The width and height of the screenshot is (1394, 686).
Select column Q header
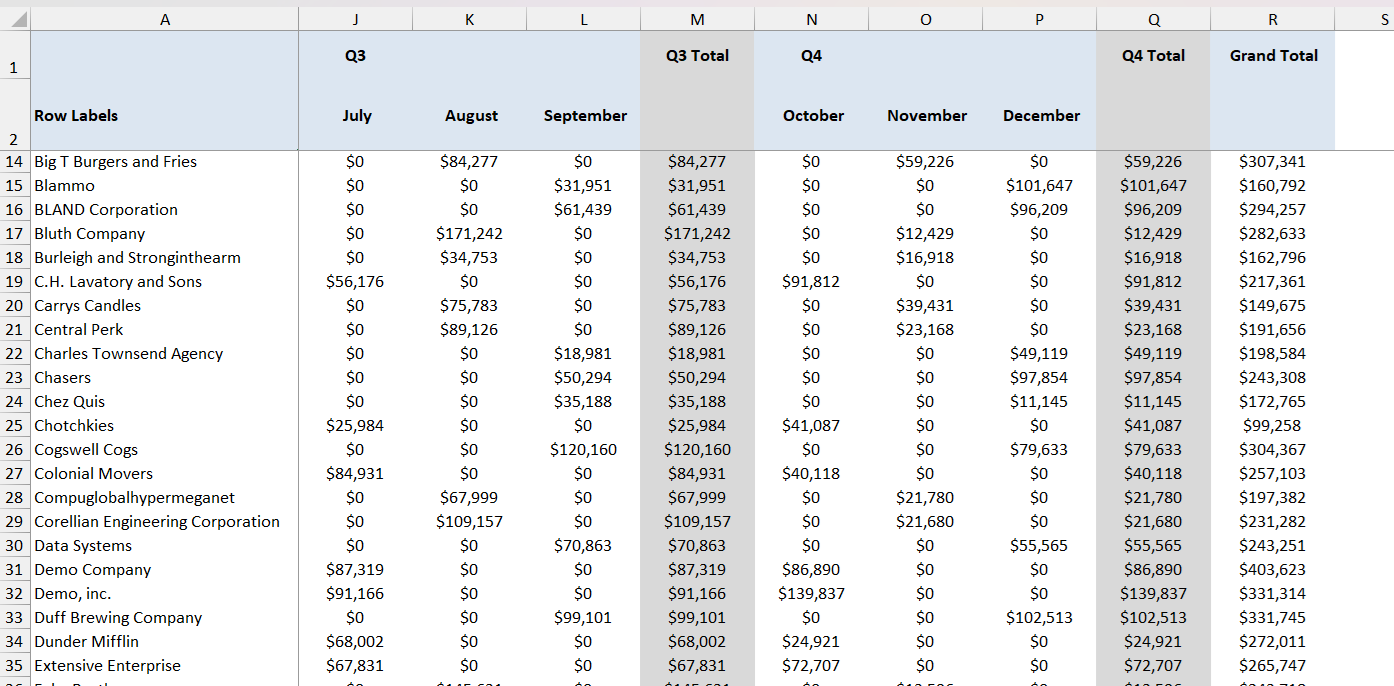pyautogui.click(x=1154, y=19)
